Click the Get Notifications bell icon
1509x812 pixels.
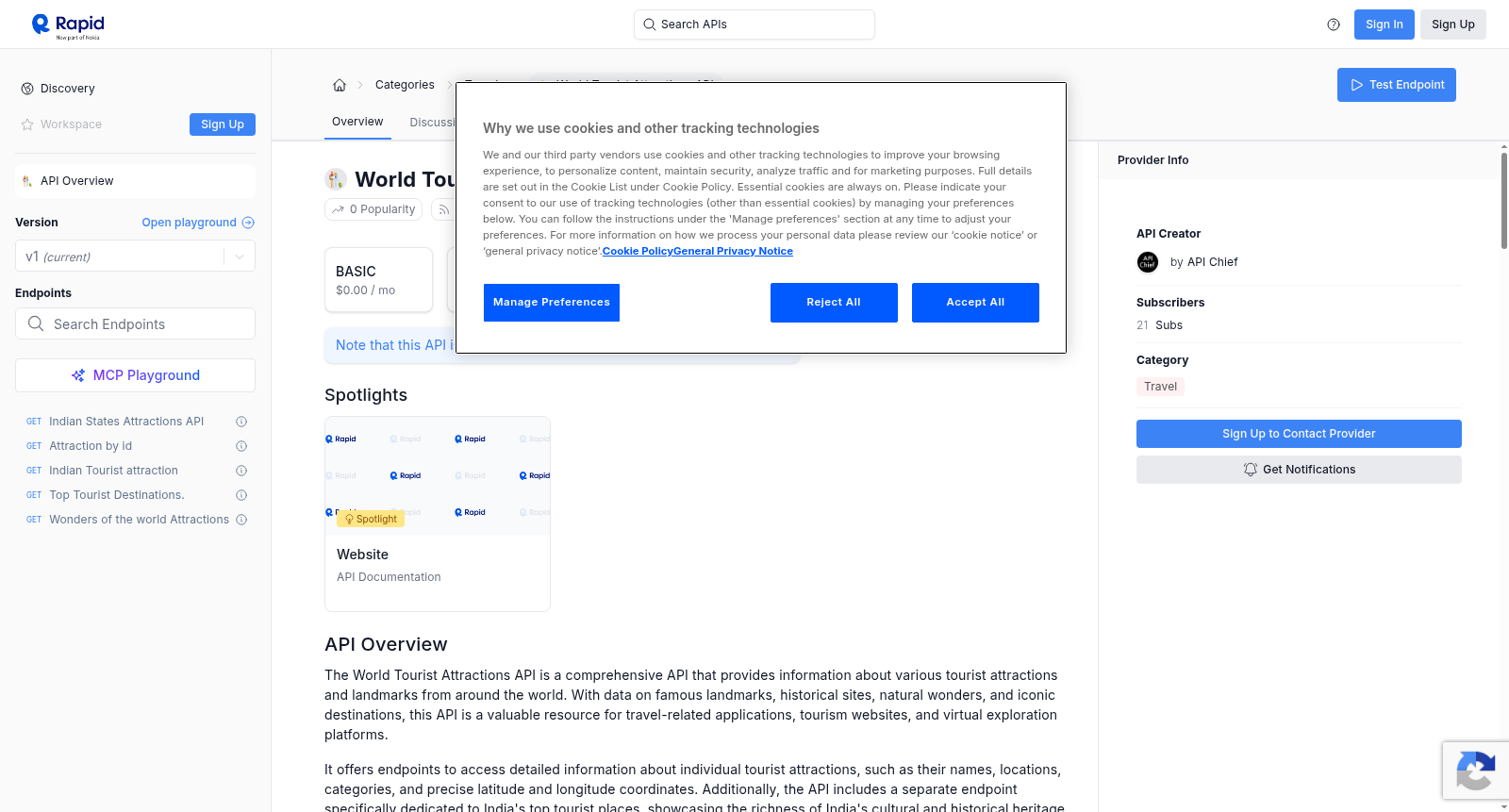tap(1251, 470)
